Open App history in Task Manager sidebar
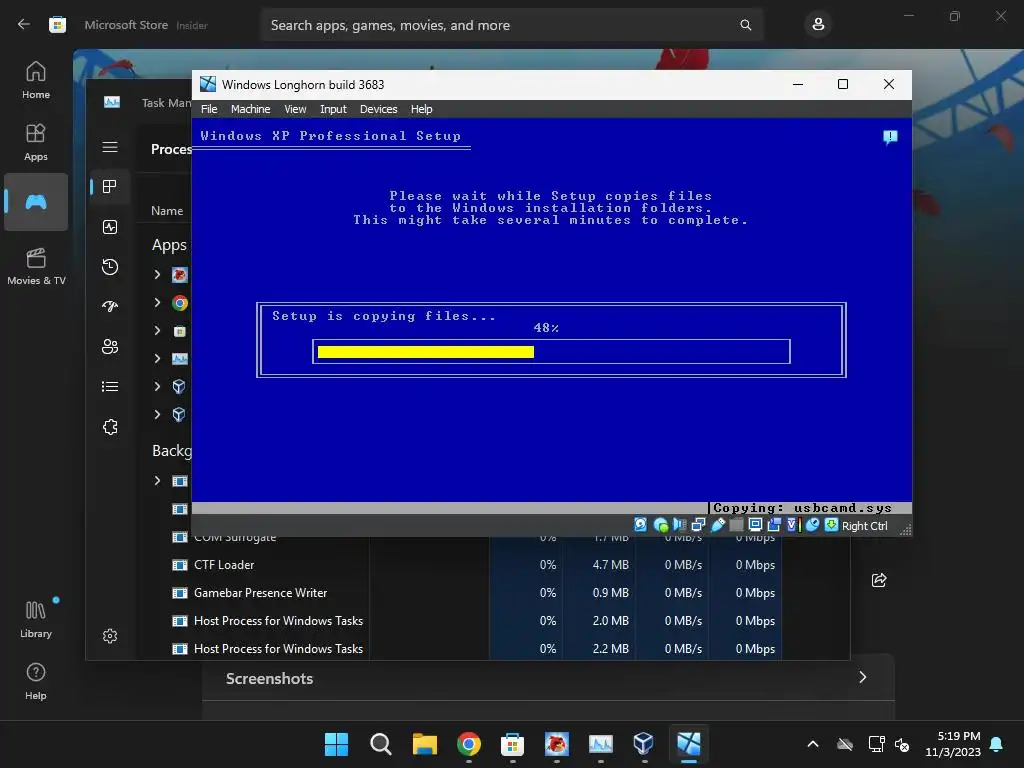Viewport: 1024px width, 768px height. pos(110,266)
